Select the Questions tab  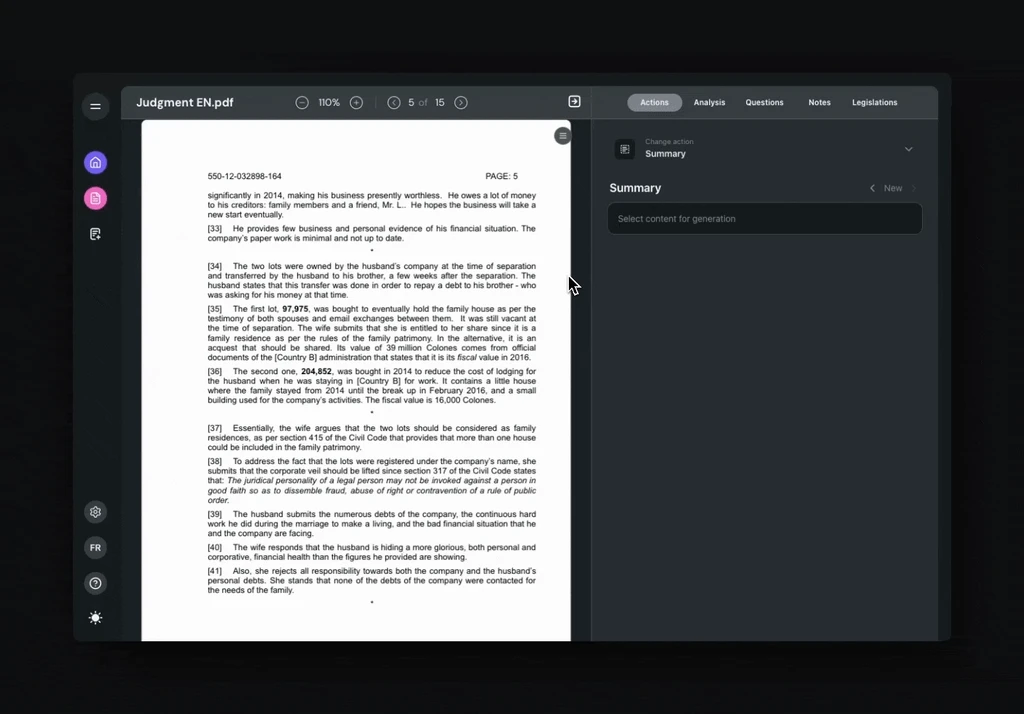(x=764, y=102)
